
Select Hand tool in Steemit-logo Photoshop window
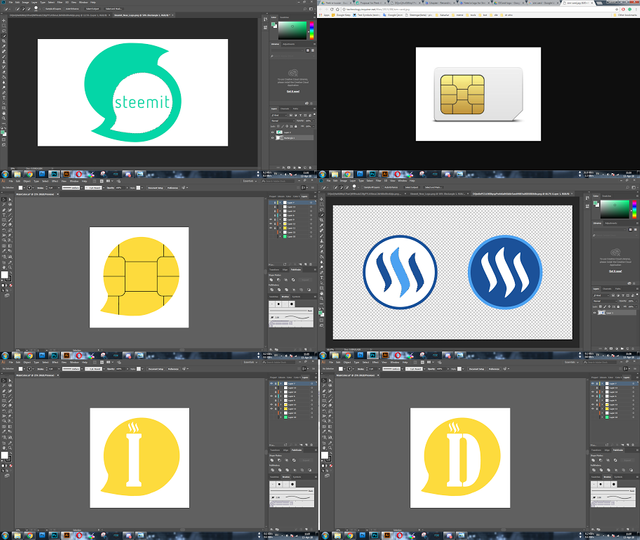coord(4,113)
